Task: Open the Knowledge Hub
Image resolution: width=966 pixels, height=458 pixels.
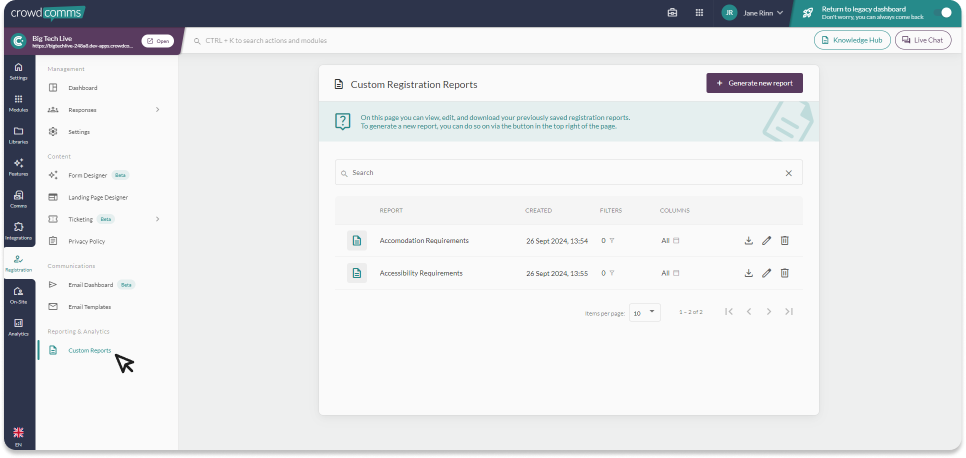Action: point(852,40)
